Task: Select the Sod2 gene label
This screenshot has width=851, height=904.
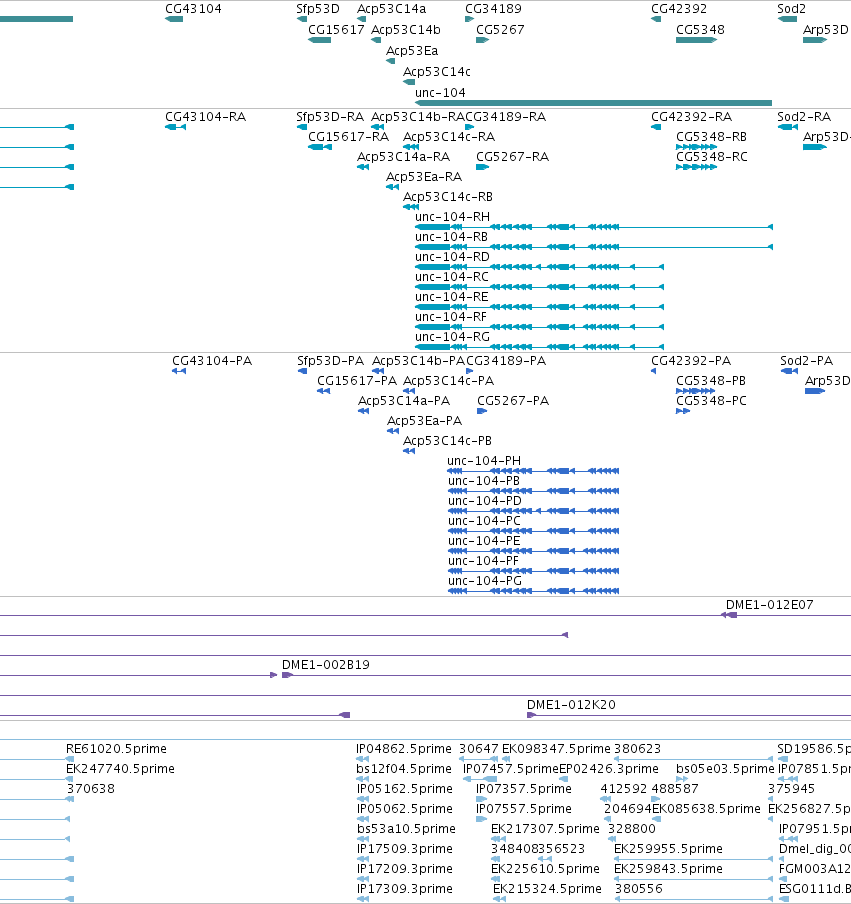Action: click(792, 9)
